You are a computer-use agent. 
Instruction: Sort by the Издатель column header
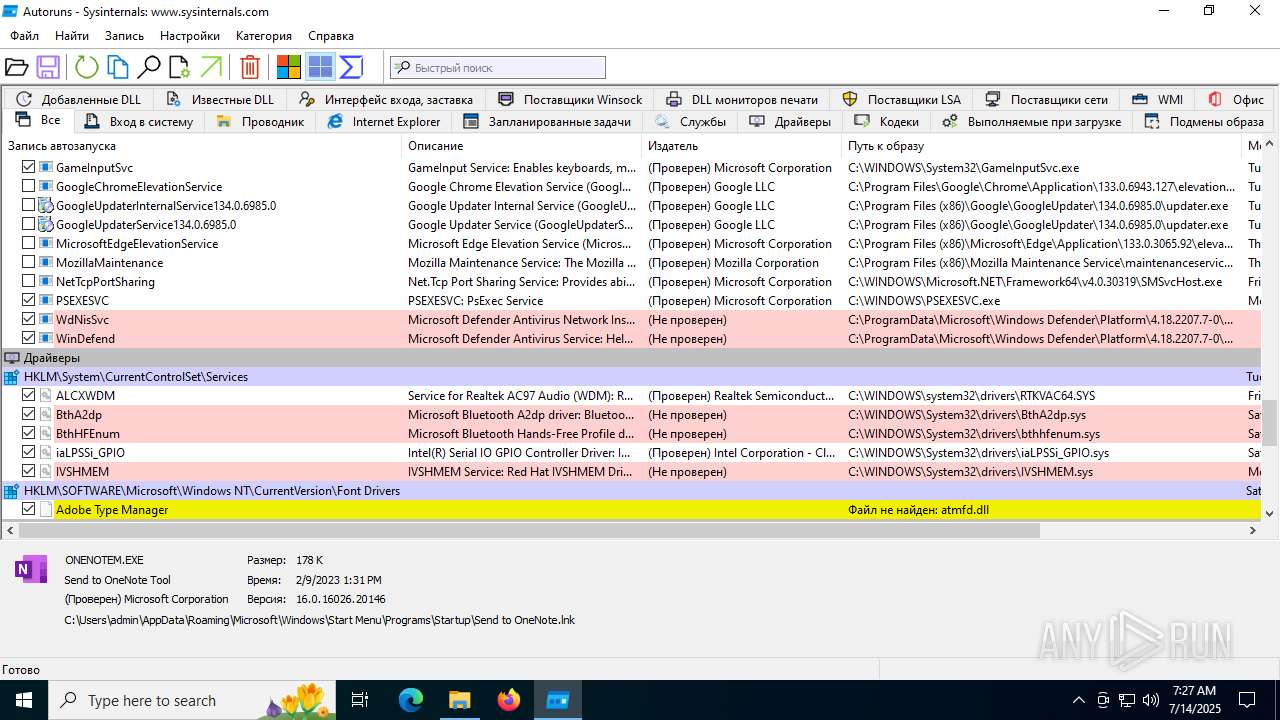[x=741, y=146]
